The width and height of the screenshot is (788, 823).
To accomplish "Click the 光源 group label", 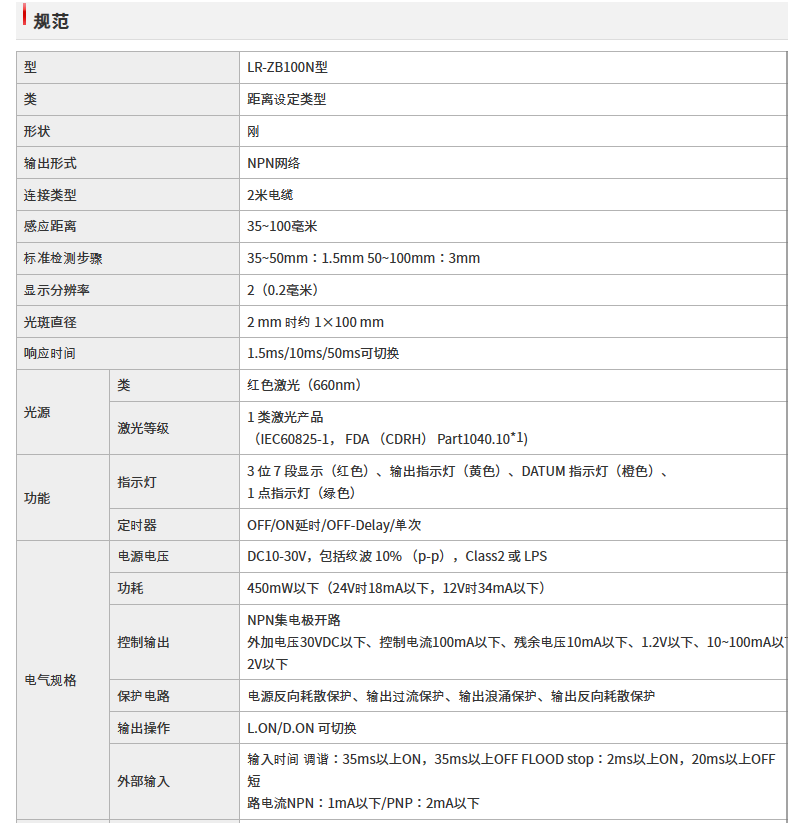I will point(37,413).
